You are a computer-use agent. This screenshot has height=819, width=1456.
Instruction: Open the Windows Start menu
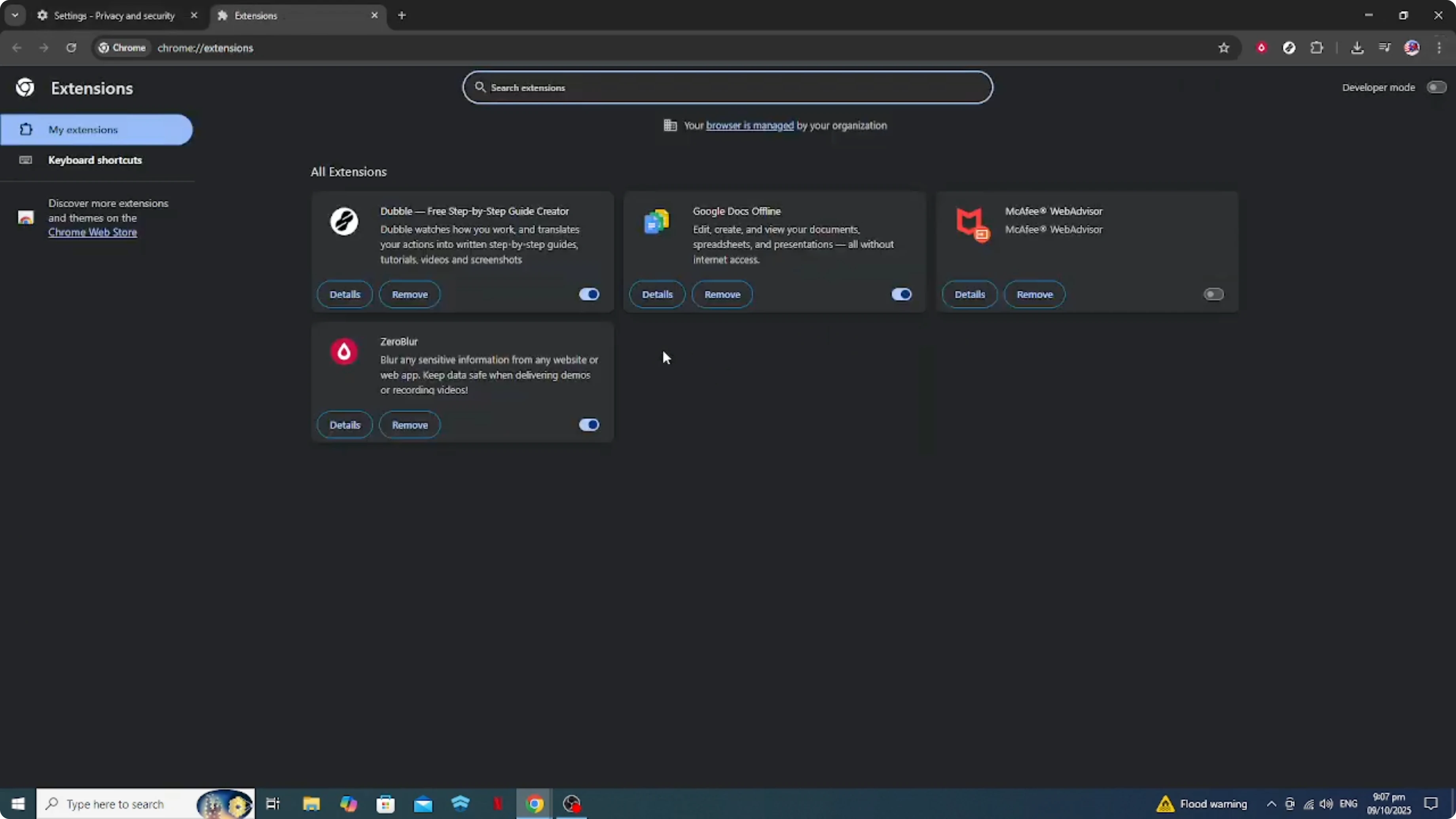click(18, 804)
